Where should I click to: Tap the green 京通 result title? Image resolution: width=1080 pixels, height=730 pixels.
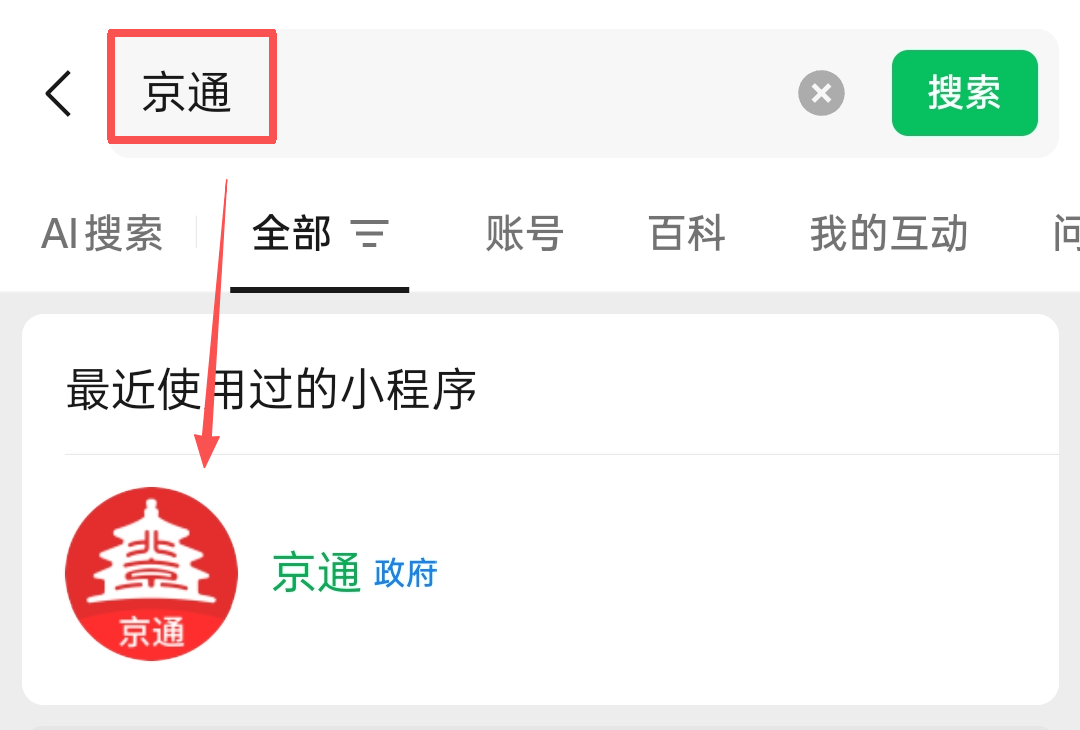316,573
